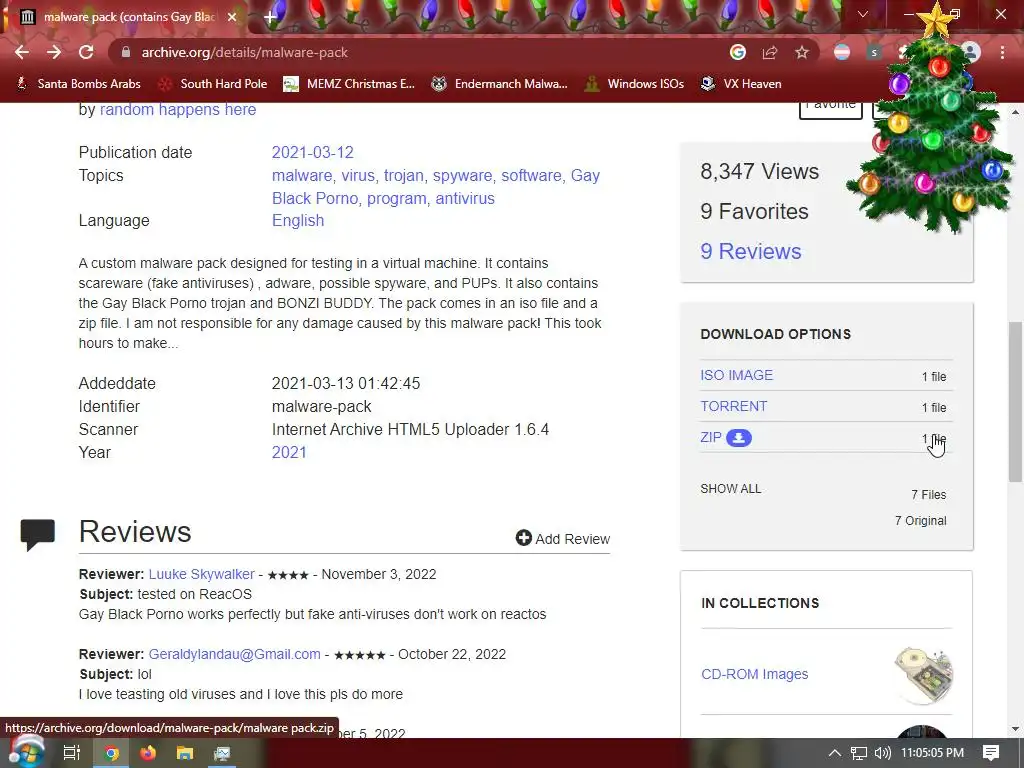Open the 'malware' topic link

(302, 176)
